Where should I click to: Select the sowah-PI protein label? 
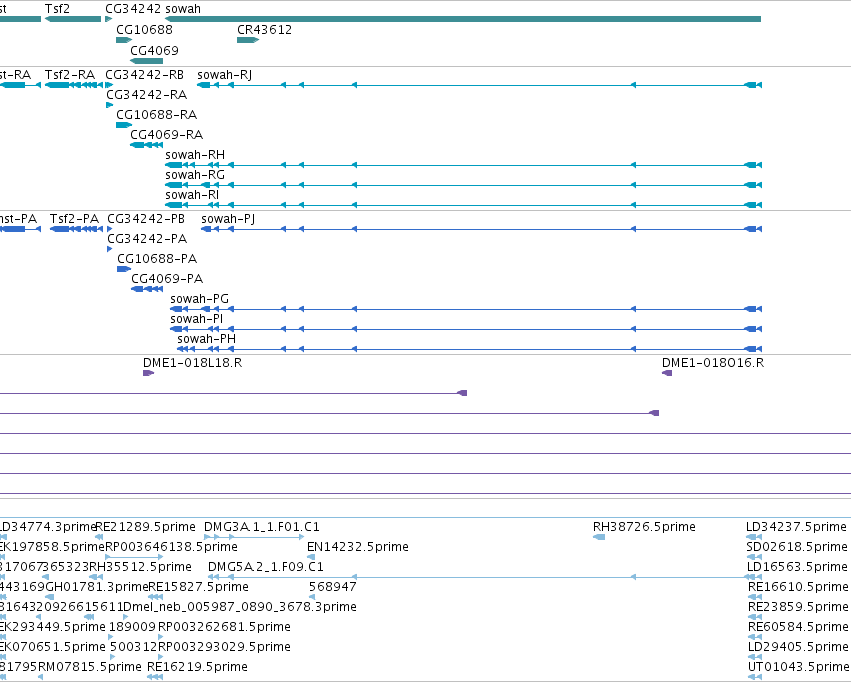pos(196,318)
